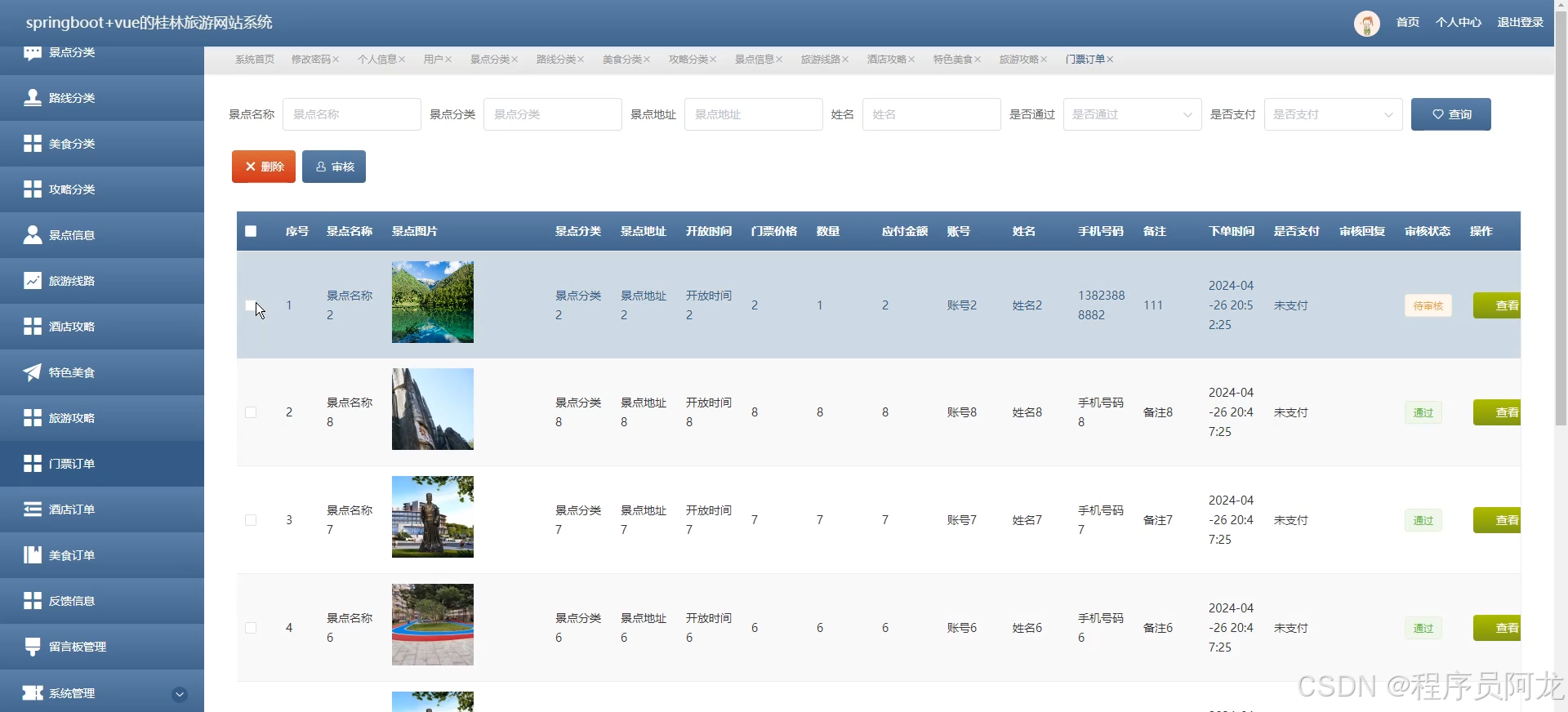
Task: Click the lake photo thumbnail in row 1
Action: (x=433, y=302)
